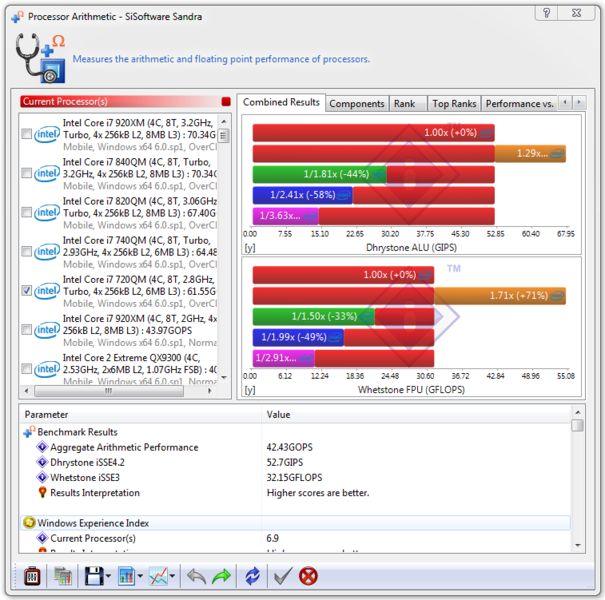Click the Results Interpretation lightbulb icon
This screenshot has height=600, width=605.
click(x=42, y=492)
